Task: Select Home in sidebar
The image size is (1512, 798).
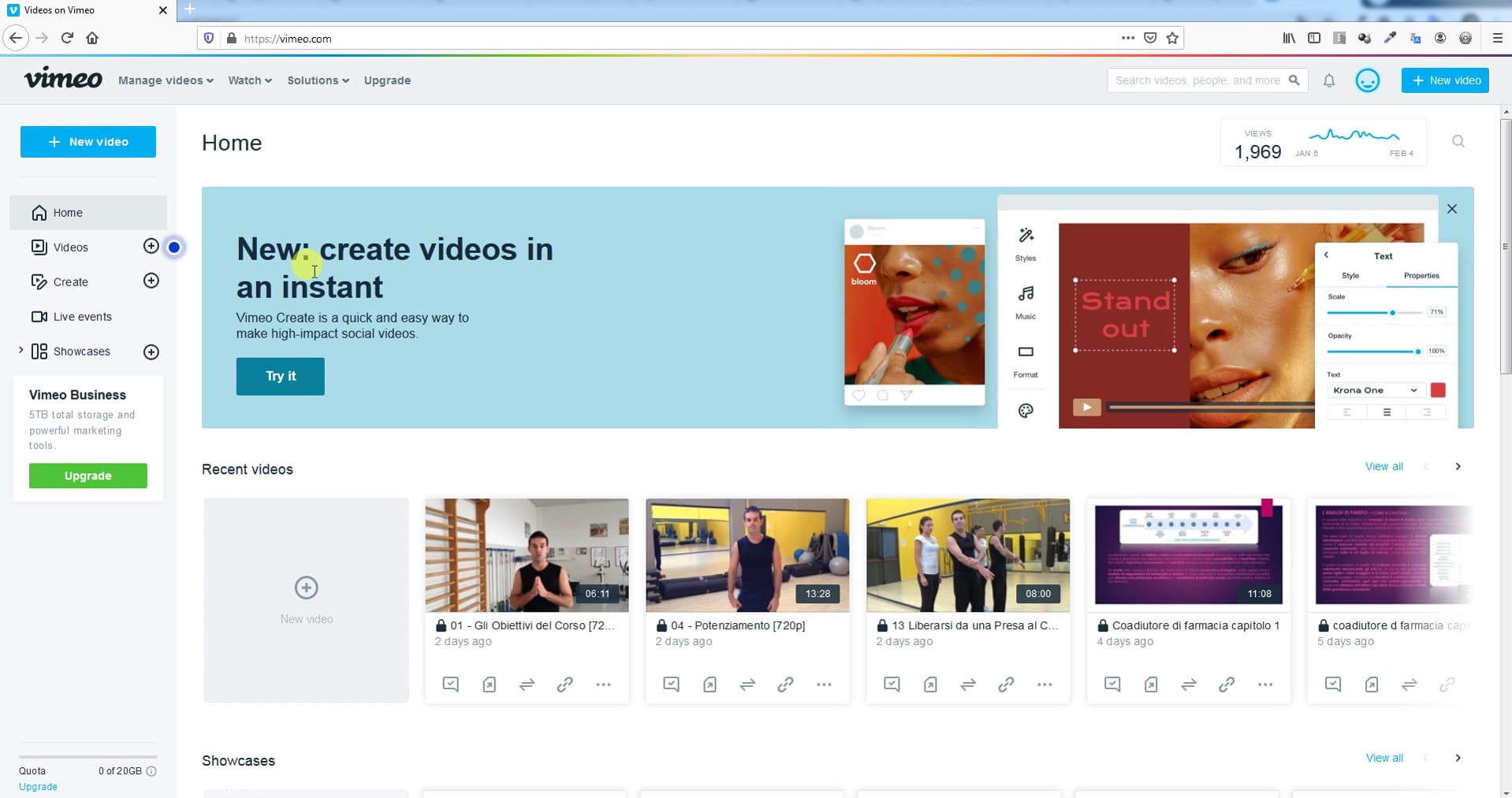Action: point(88,213)
